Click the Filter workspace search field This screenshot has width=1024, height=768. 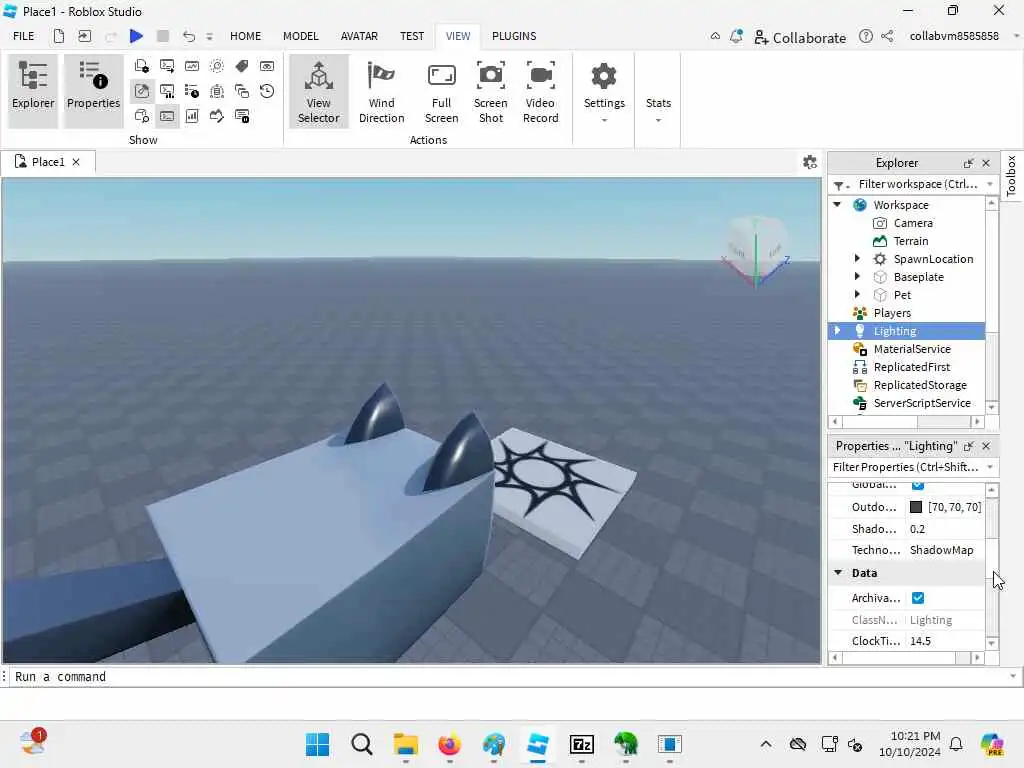click(x=914, y=185)
